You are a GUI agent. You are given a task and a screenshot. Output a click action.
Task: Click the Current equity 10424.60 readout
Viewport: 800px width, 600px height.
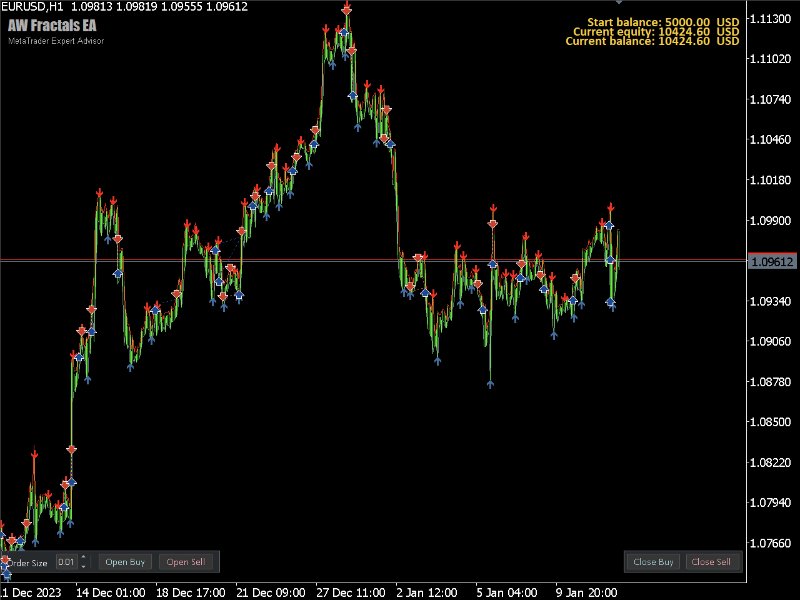point(650,31)
